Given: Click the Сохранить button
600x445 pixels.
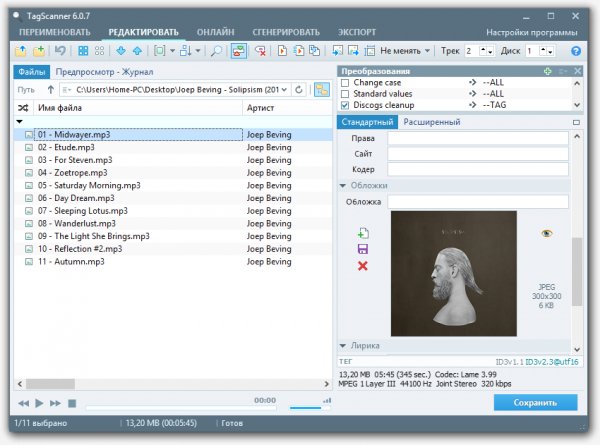Looking at the screenshot, I should tap(535, 403).
